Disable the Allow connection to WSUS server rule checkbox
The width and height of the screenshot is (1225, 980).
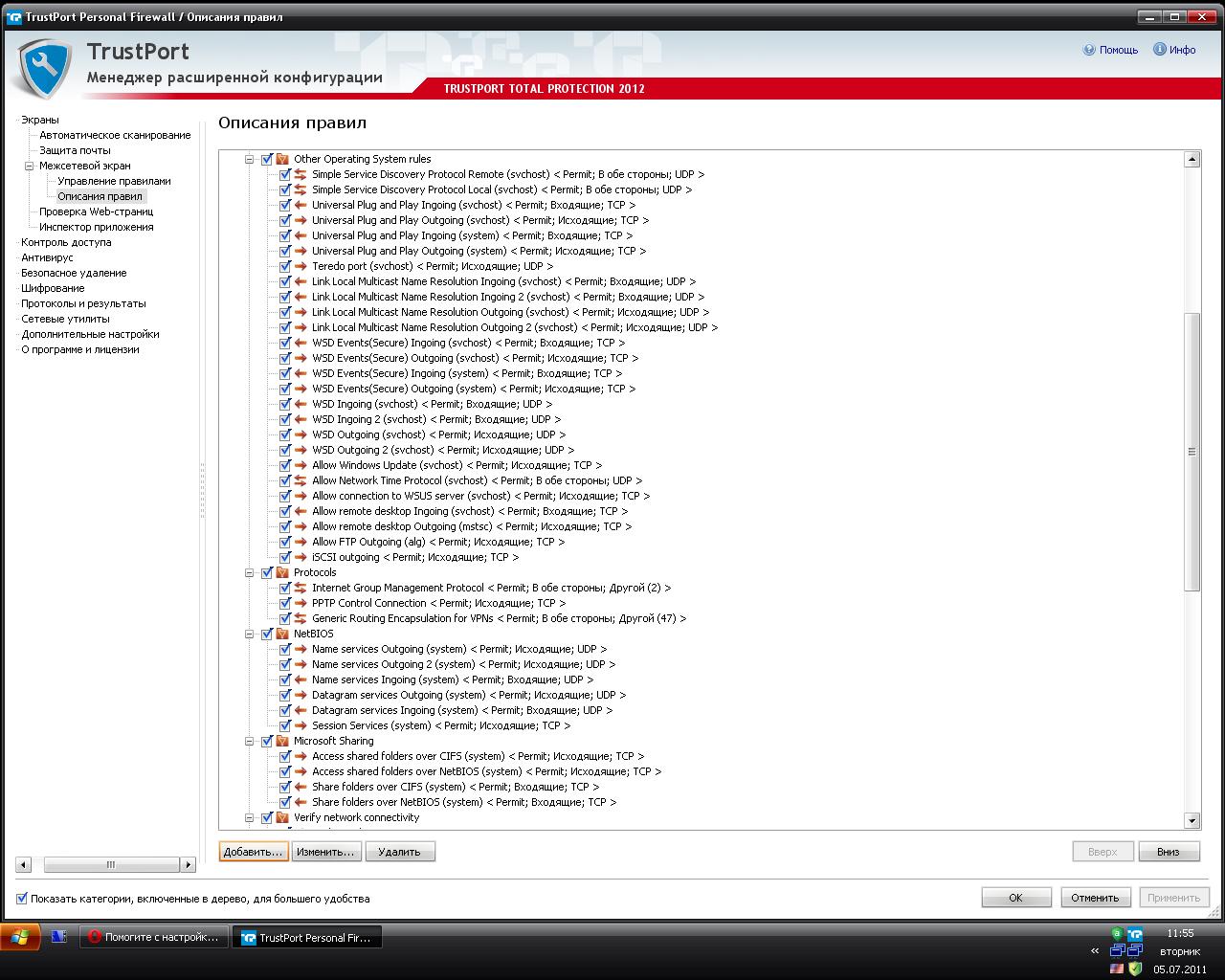pos(285,496)
